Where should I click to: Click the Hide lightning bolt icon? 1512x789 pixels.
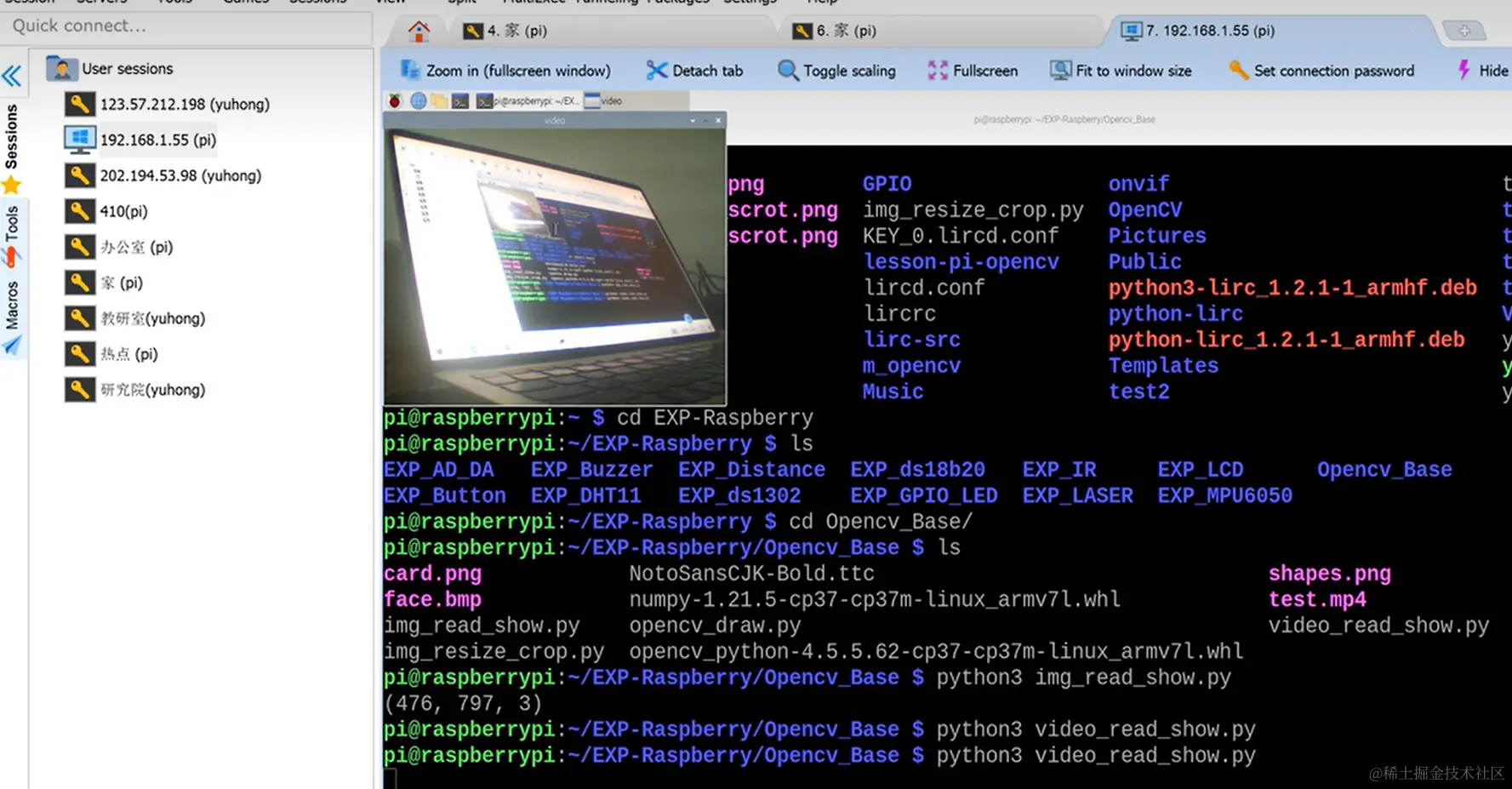click(1464, 71)
